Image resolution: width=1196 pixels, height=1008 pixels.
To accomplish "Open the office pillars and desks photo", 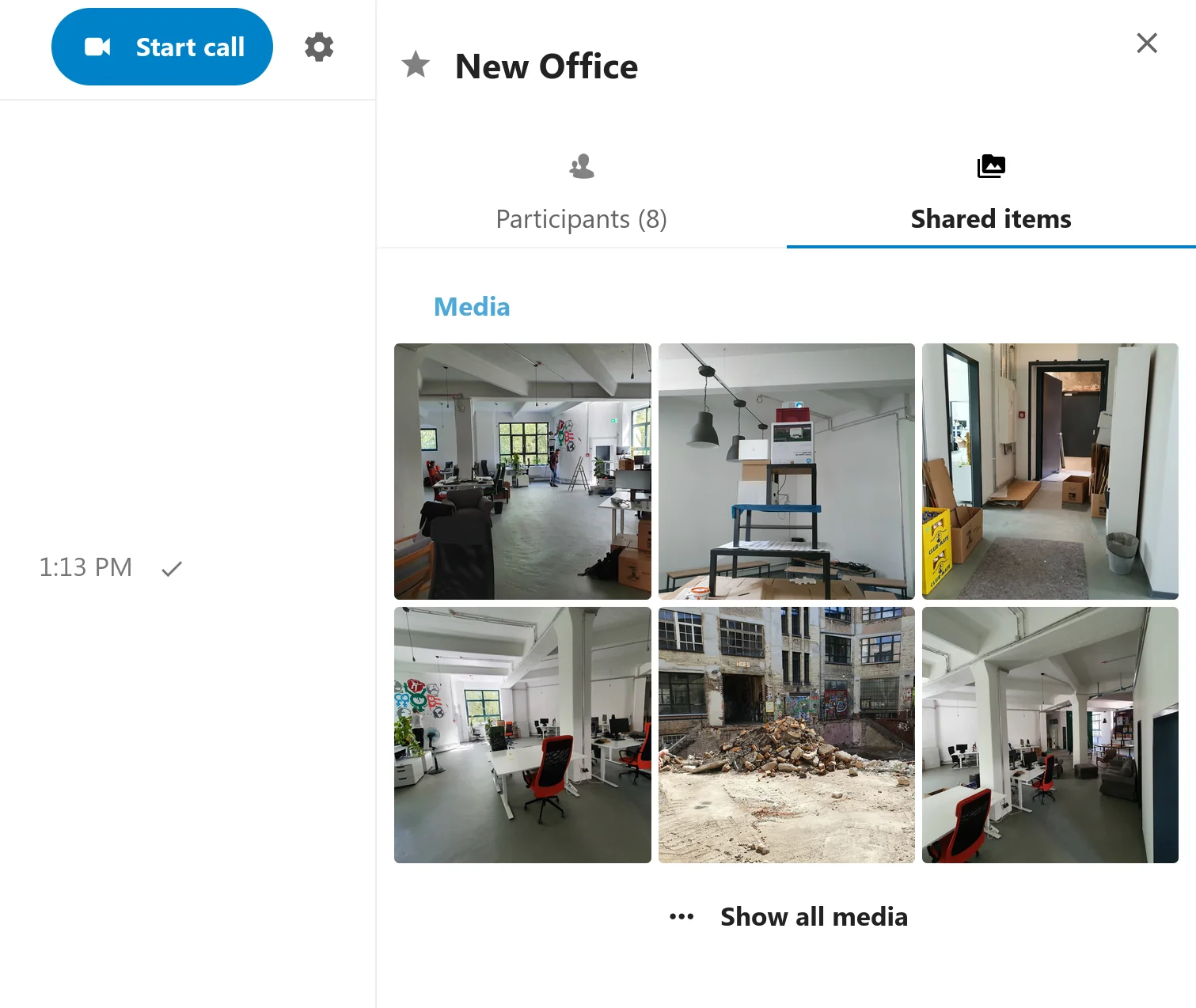I will coord(1050,735).
